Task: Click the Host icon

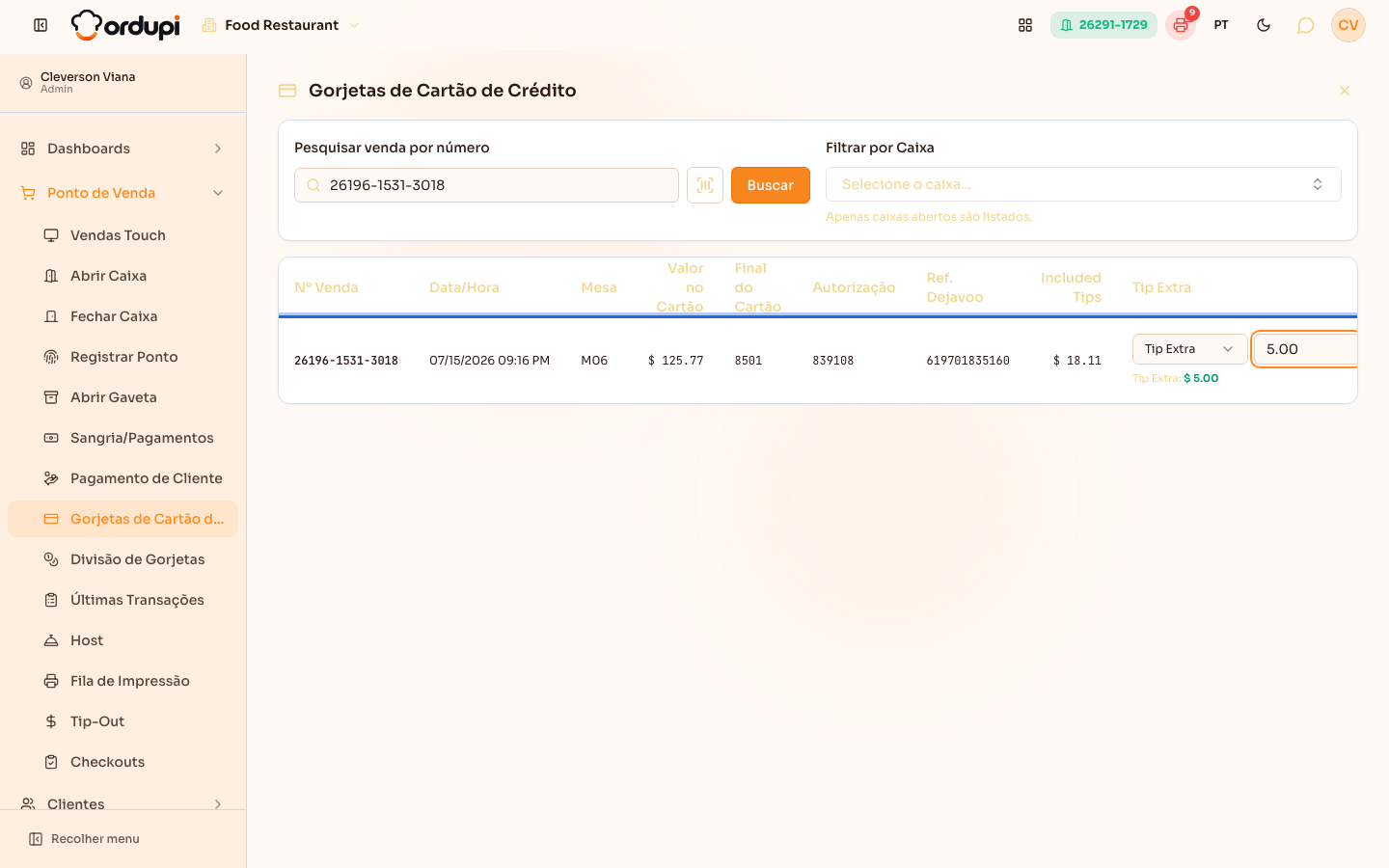Action: (x=51, y=640)
